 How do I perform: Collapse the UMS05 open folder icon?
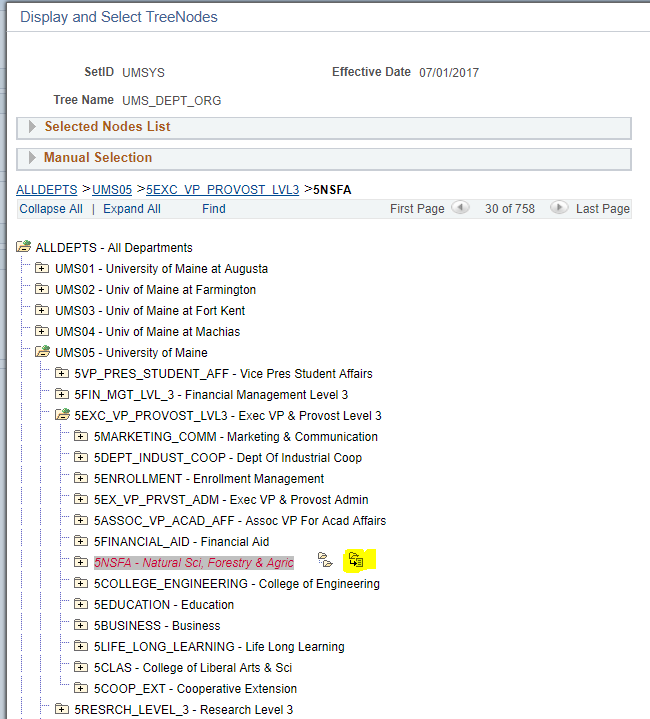pyautogui.click(x=43, y=352)
